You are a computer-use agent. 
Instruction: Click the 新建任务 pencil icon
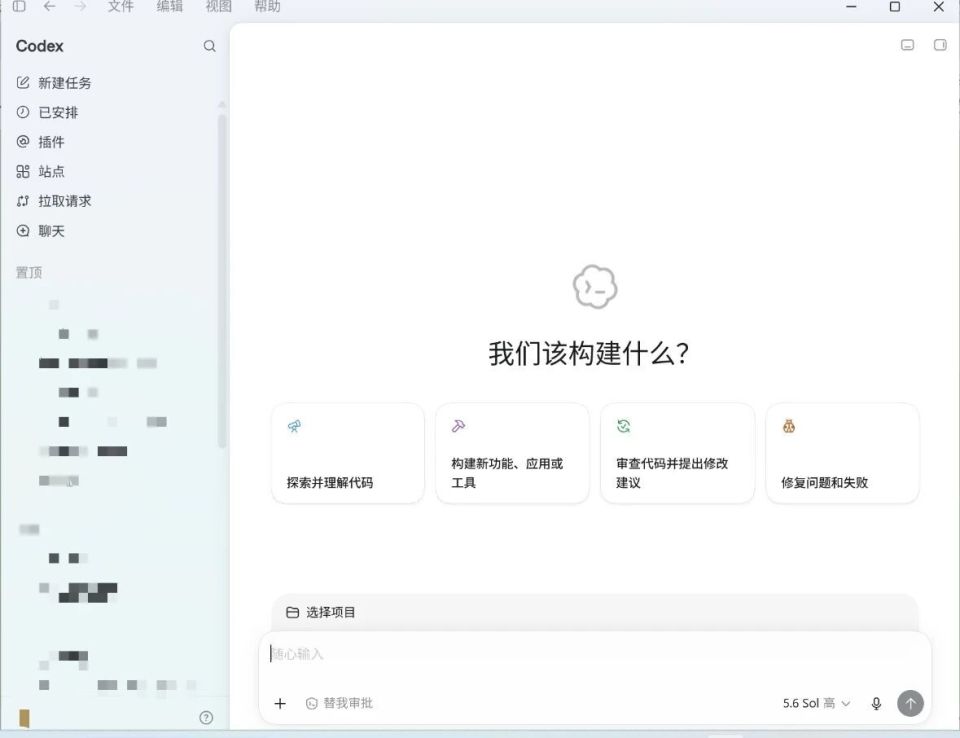23,83
